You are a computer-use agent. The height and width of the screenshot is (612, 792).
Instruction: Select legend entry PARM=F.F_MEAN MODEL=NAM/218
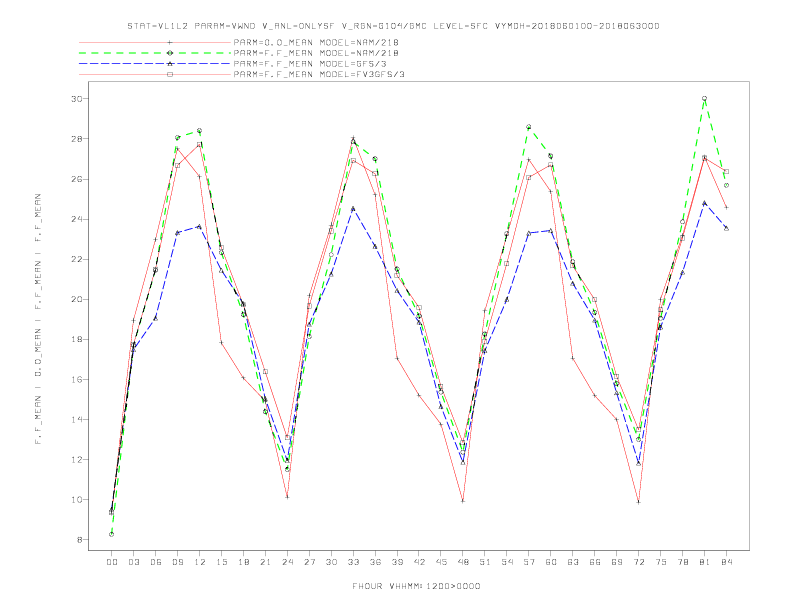click(316, 53)
